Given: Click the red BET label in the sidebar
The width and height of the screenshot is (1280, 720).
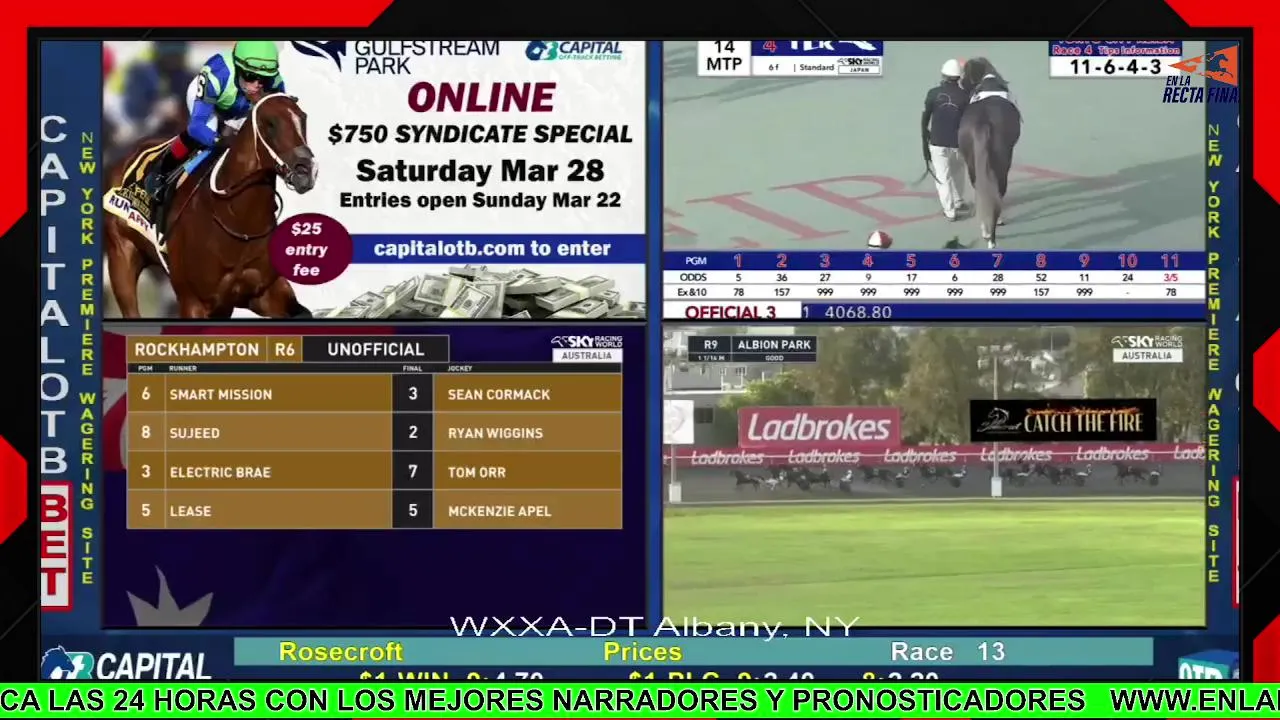Looking at the screenshot, I should point(55,546).
